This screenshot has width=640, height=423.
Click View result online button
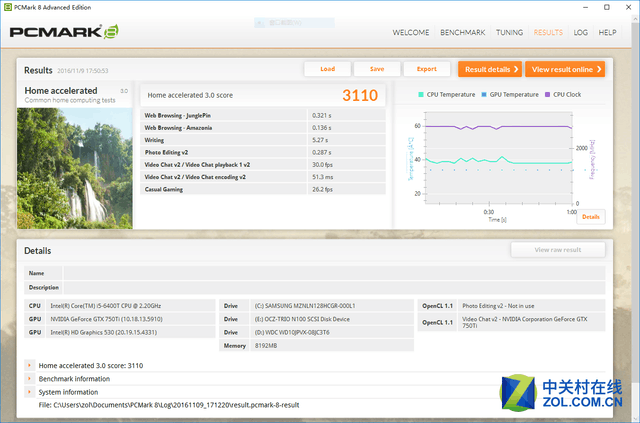565,69
